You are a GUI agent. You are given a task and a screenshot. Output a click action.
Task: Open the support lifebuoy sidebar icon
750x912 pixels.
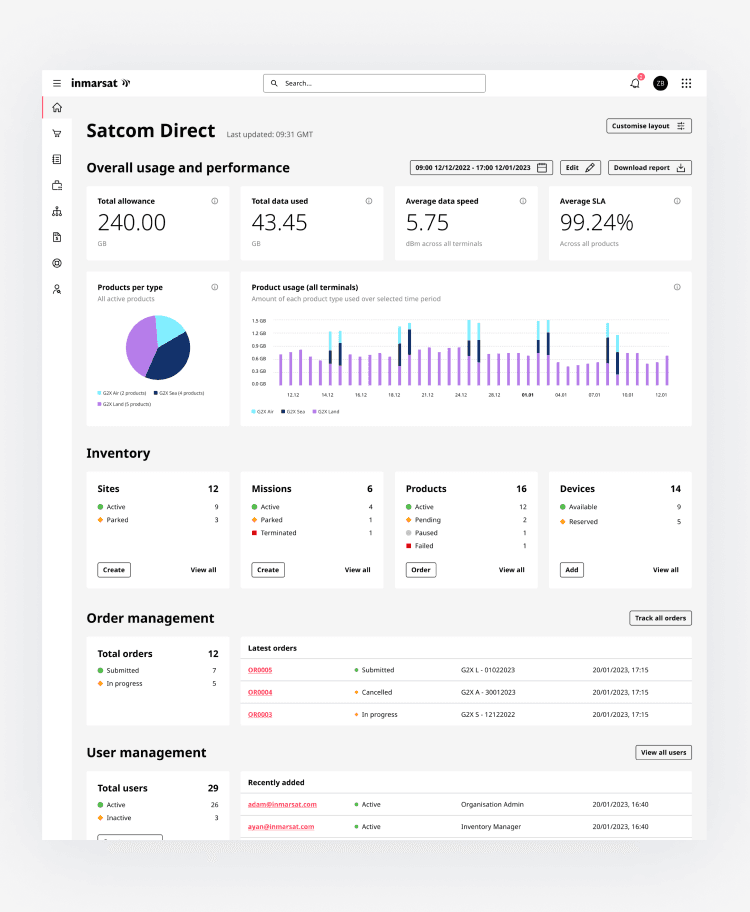tap(57, 263)
